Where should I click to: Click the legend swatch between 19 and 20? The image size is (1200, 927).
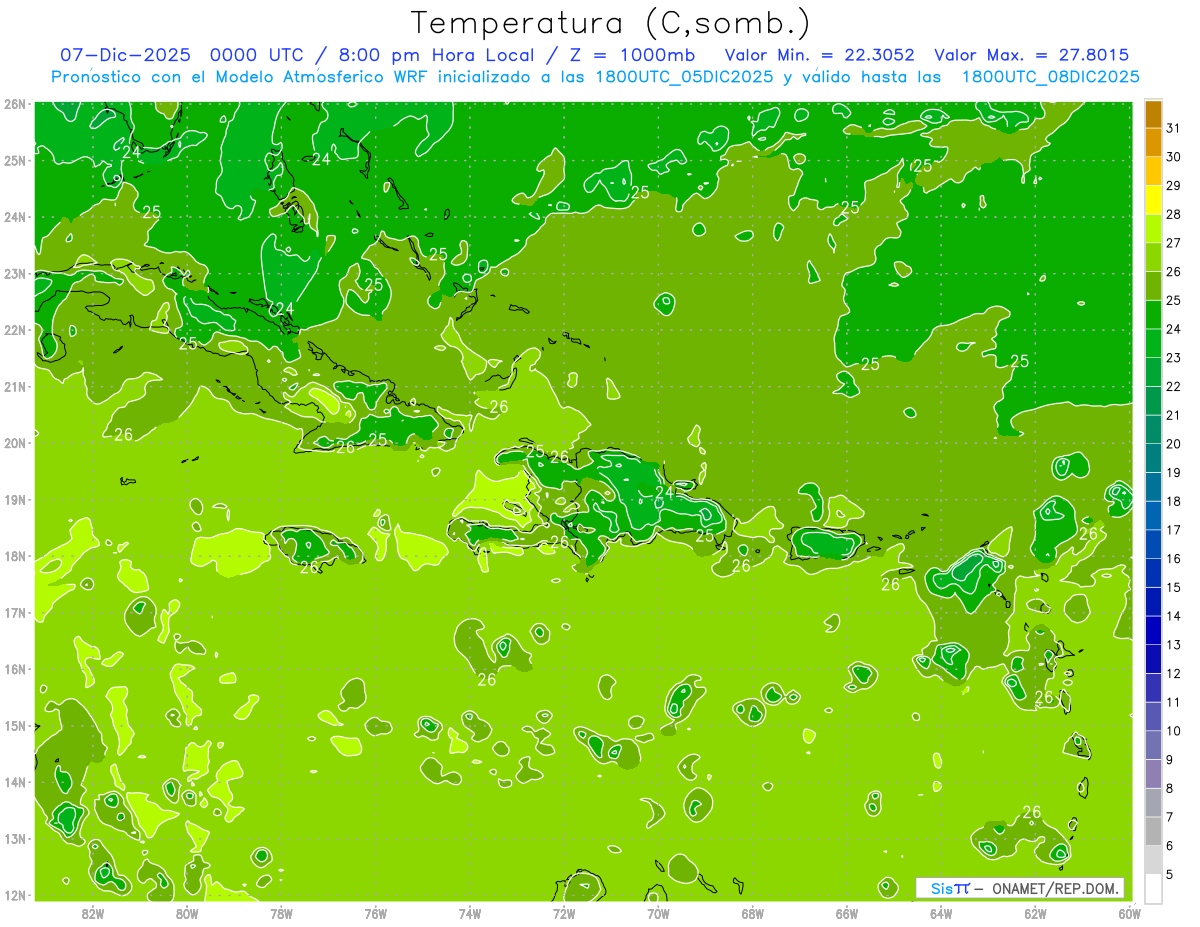click(x=1153, y=458)
